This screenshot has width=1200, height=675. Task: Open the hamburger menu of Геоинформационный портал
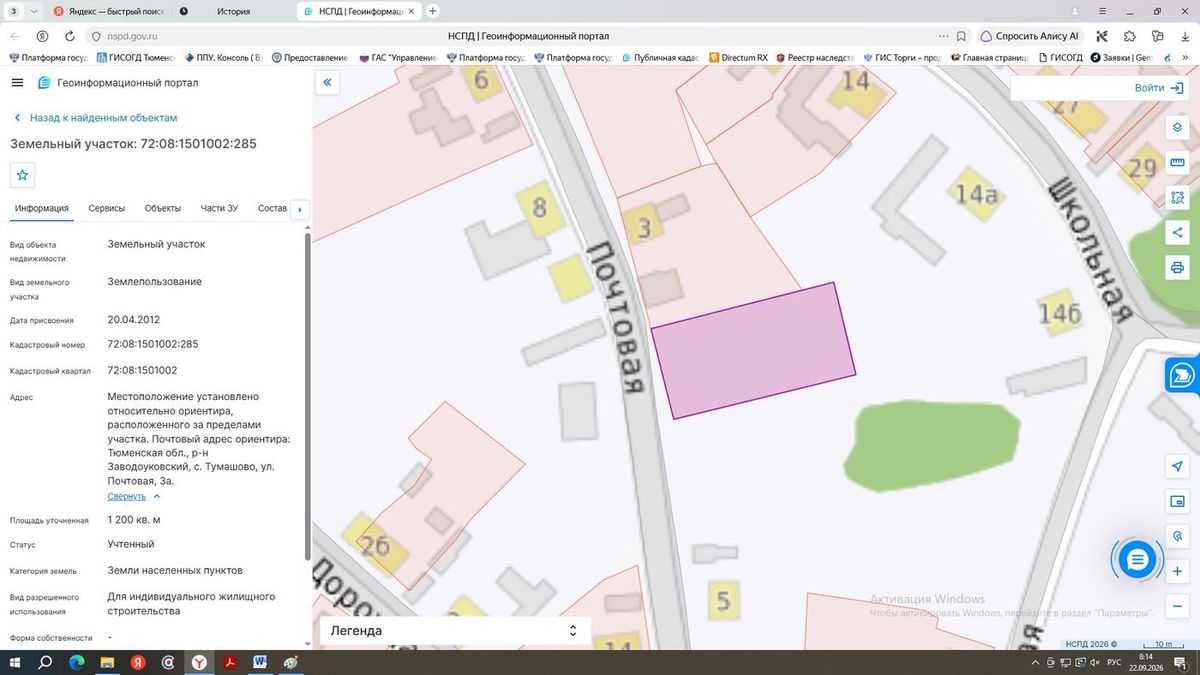coord(17,83)
